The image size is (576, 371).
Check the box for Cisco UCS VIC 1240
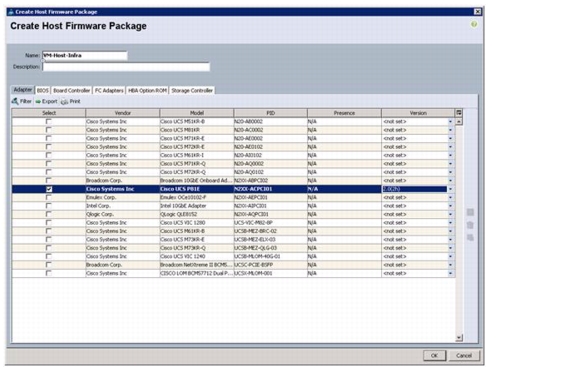tap(48, 256)
